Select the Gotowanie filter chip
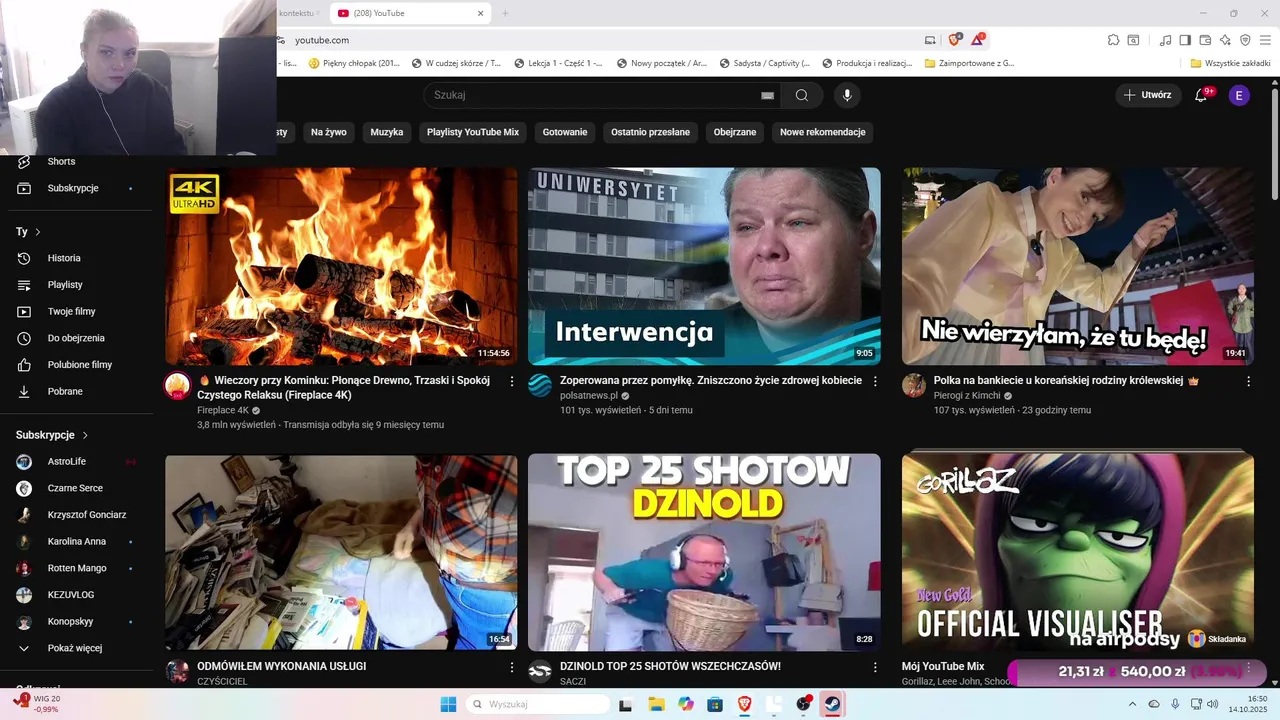The width and height of the screenshot is (1280, 720). click(565, 132)
